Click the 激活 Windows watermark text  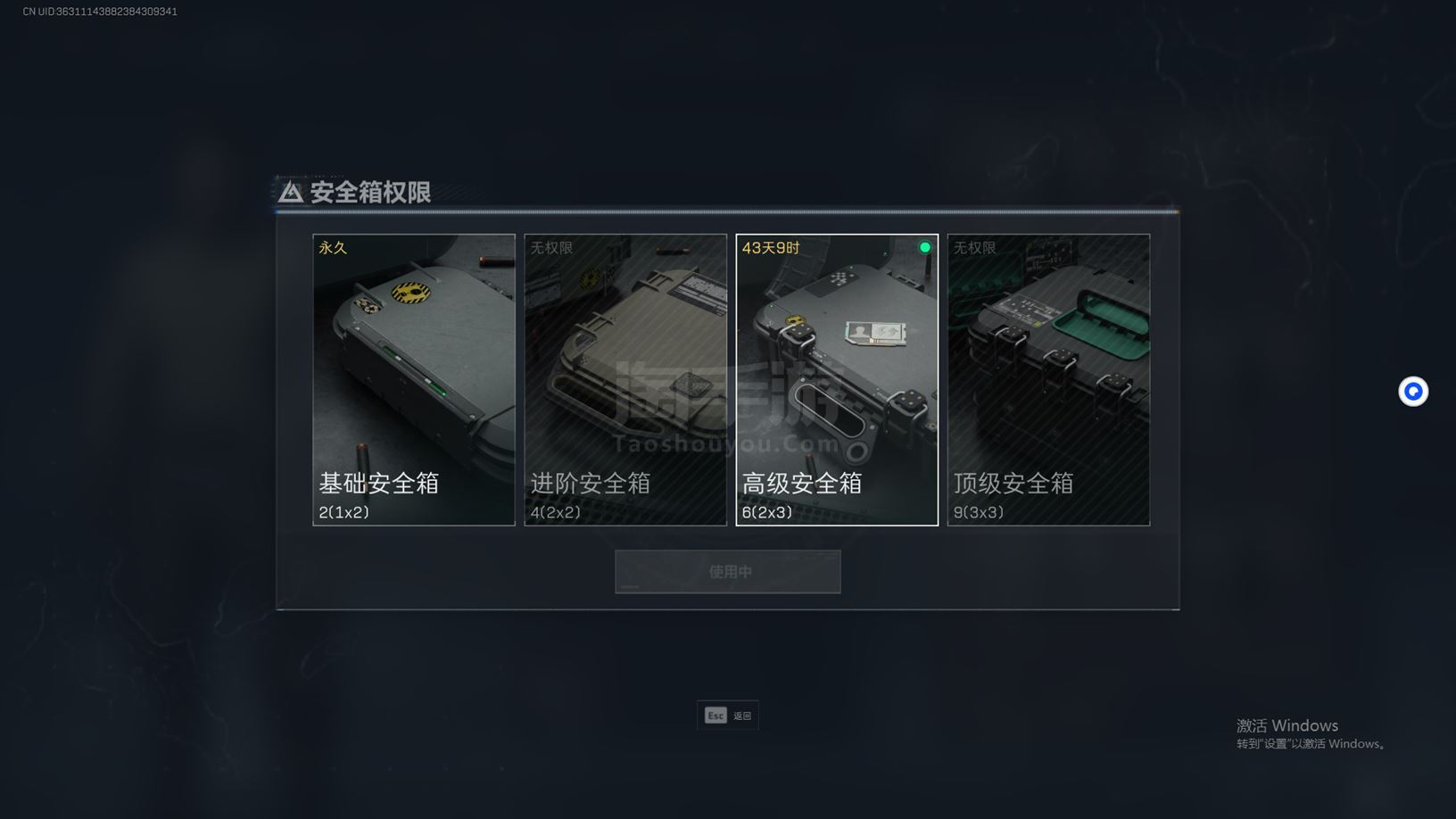[1287, 725]
